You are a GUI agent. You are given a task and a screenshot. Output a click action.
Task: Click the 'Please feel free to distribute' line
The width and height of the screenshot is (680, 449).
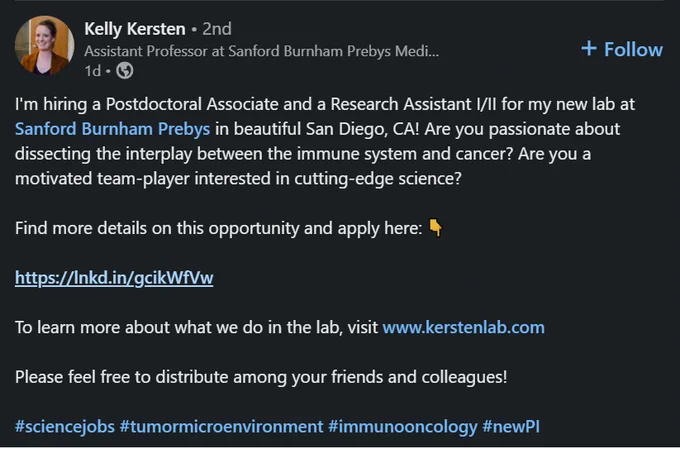[x=261, y=377]
